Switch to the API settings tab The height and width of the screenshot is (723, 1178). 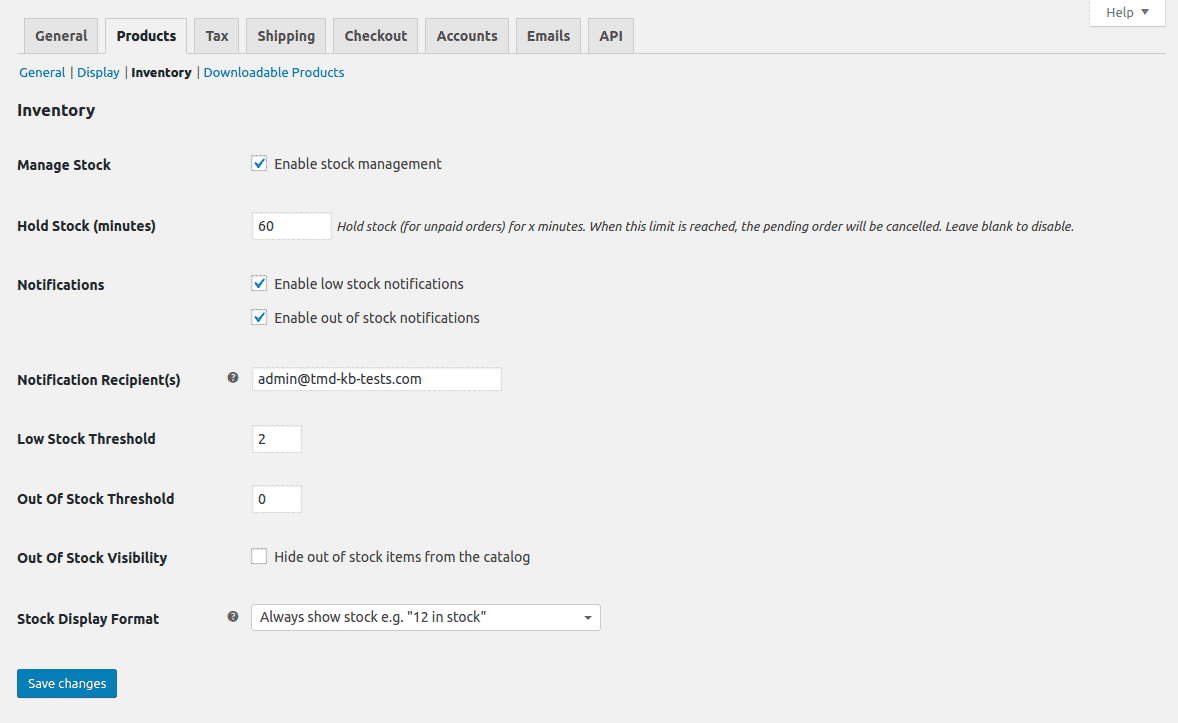(610, 35)
